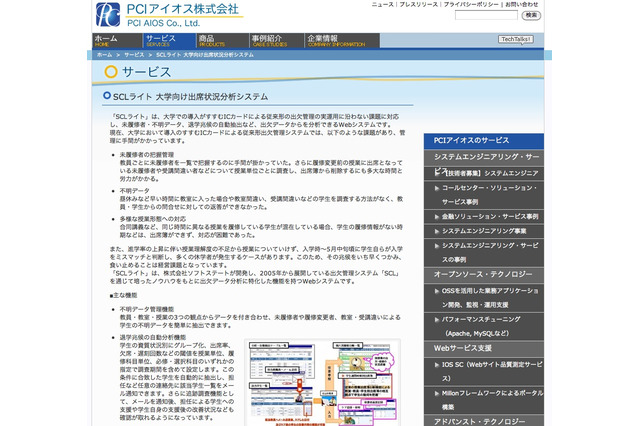Open the 企業情報 COMPANY INFORMATION tab
640x426 pixels.
point(342,41)
